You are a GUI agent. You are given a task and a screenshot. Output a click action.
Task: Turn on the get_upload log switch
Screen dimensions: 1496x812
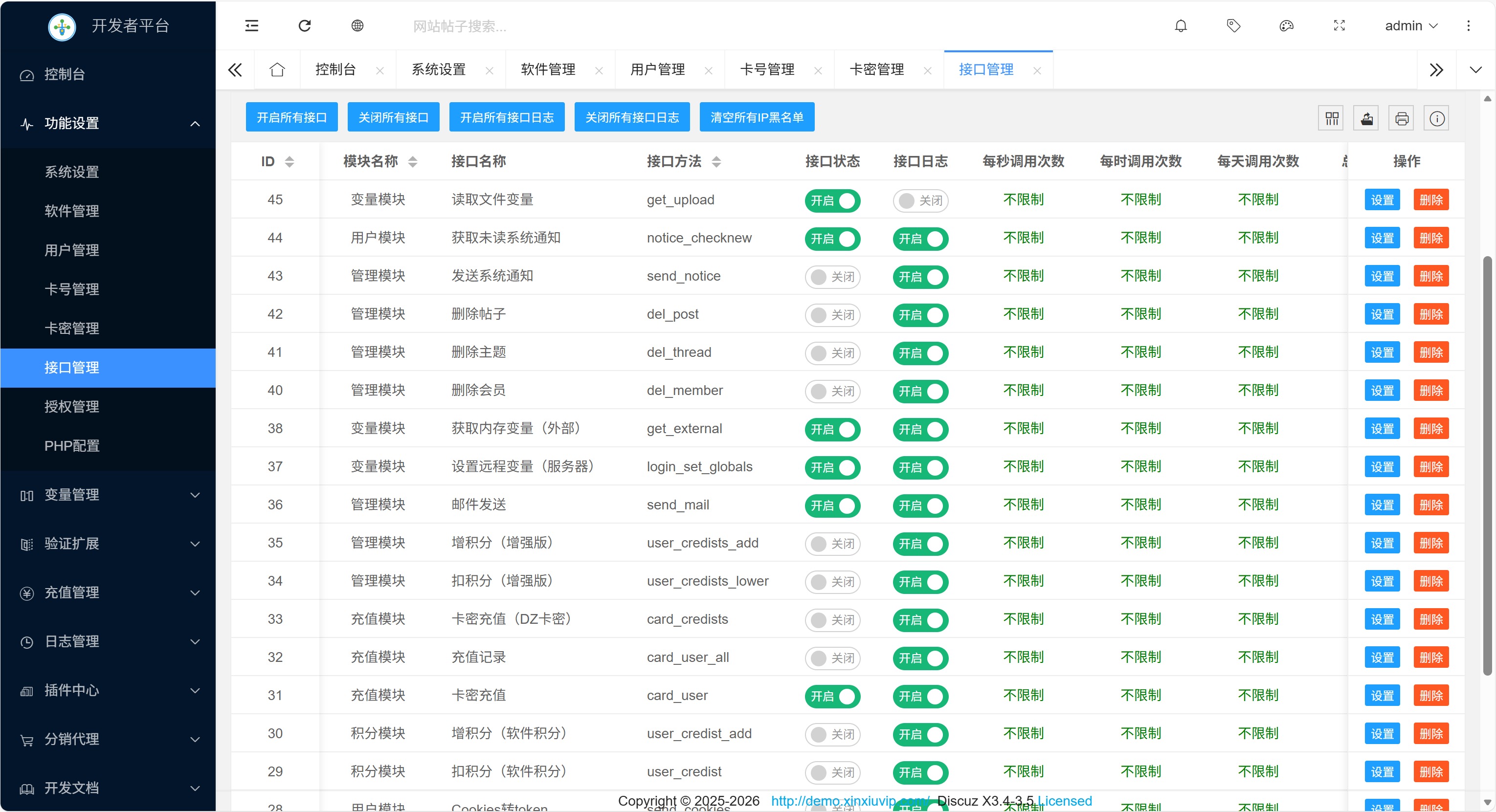click(920, 200)
